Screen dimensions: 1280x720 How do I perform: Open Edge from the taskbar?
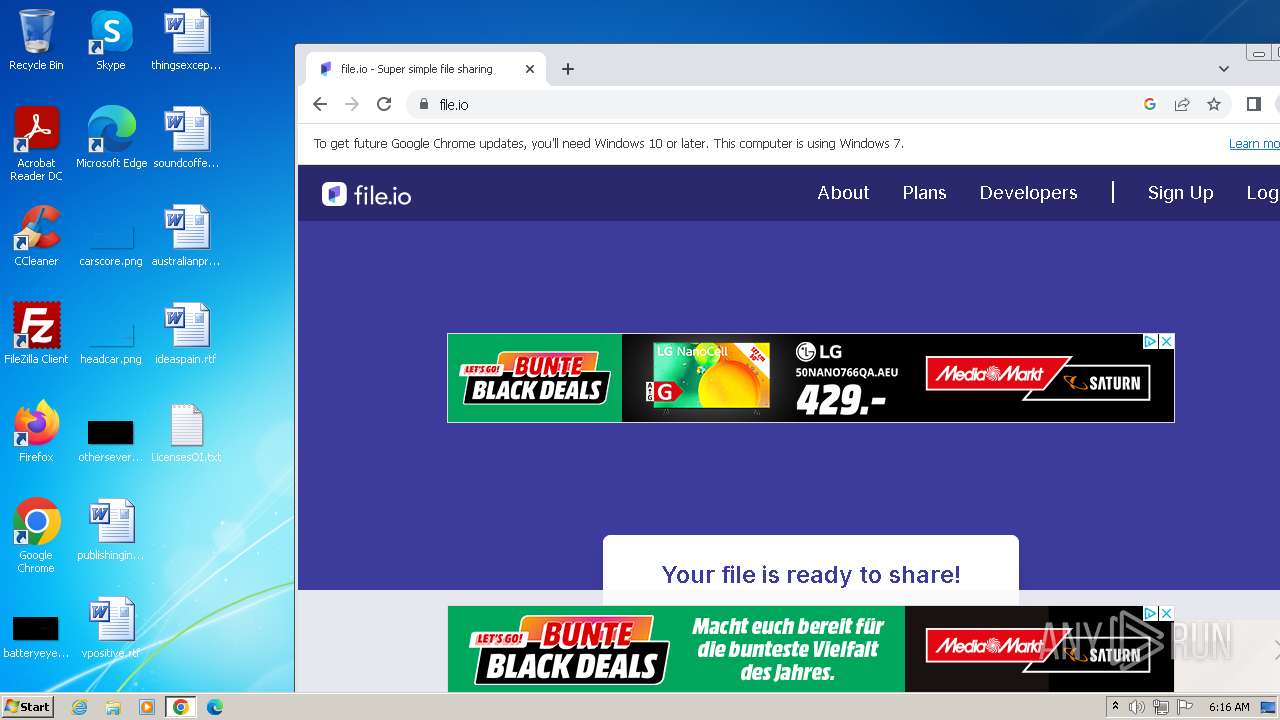click(215, 707)
